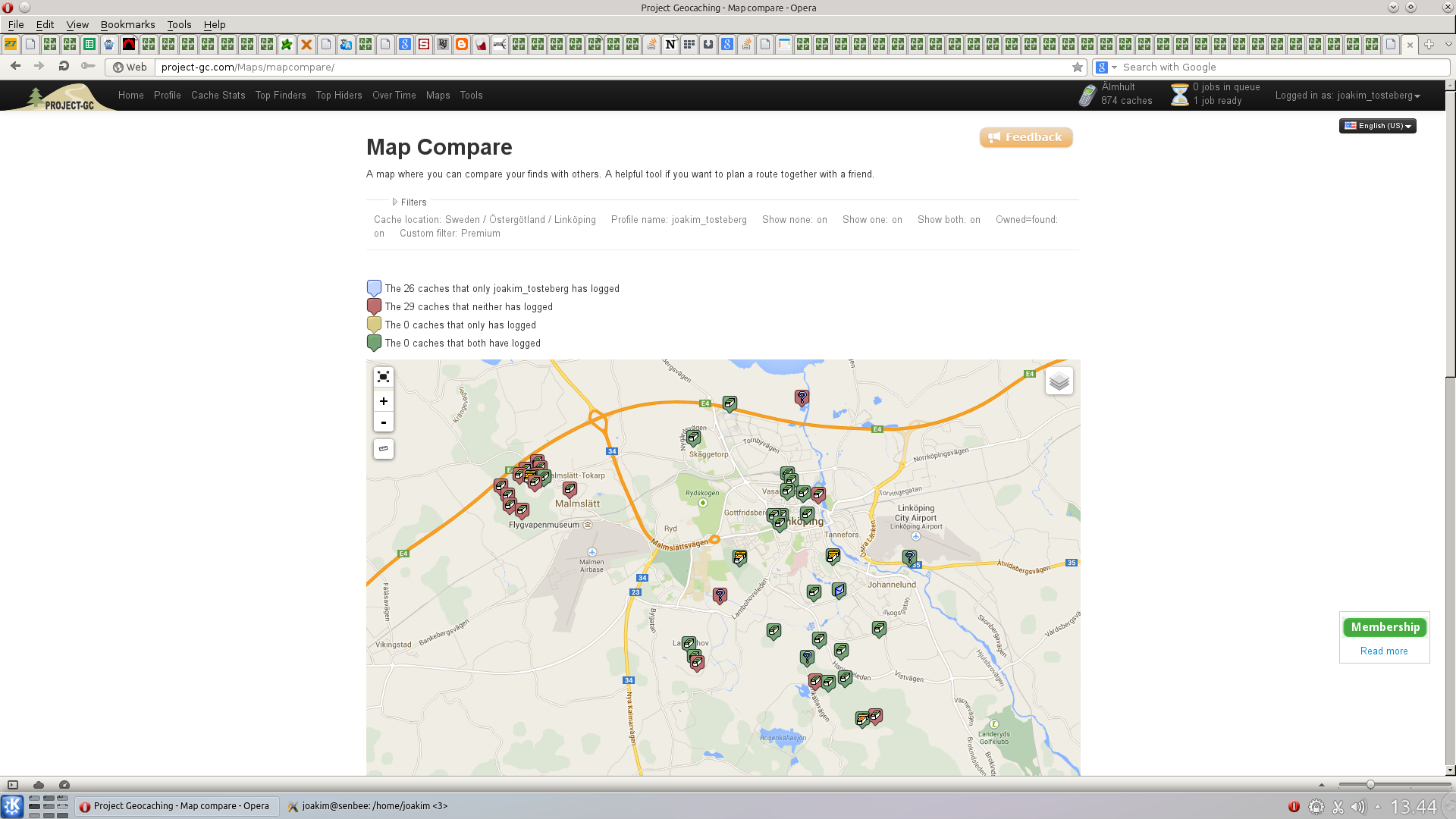Add a new browser tab

click(x=1429, y=45)
